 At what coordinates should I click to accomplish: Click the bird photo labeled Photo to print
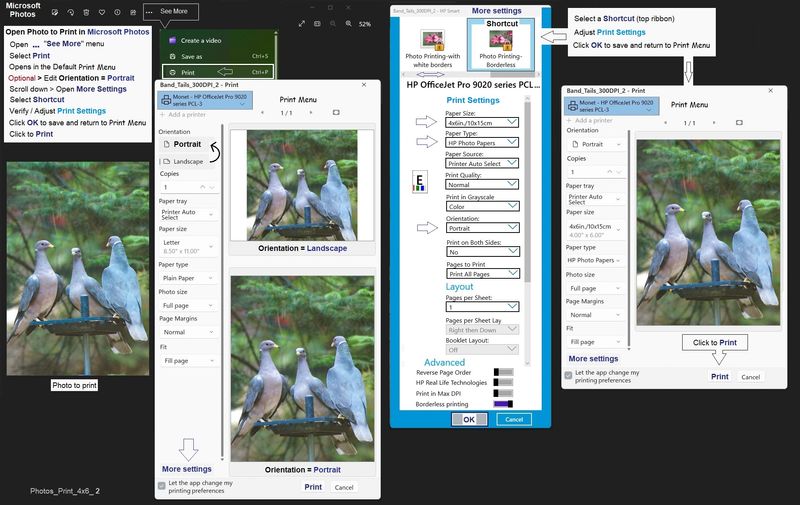pyautogui.click(x=78, y=269)
